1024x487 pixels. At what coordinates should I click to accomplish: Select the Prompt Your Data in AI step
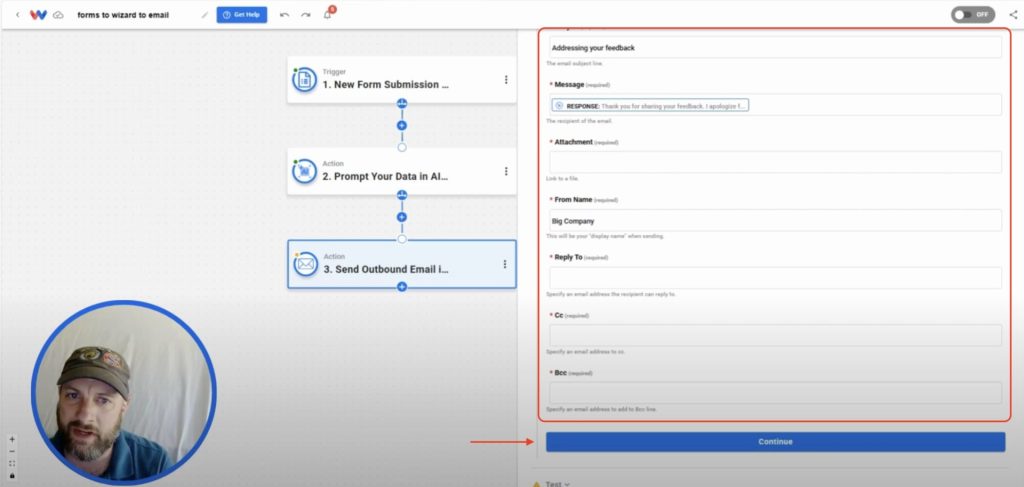click(402, 171)
